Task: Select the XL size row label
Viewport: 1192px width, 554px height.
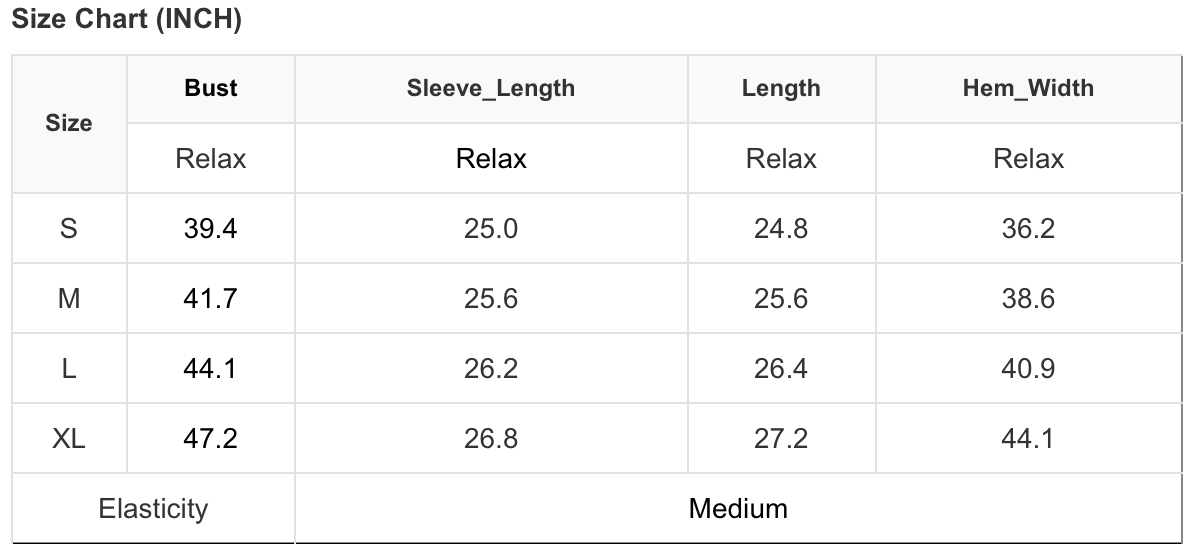Action: pos(68,438)
